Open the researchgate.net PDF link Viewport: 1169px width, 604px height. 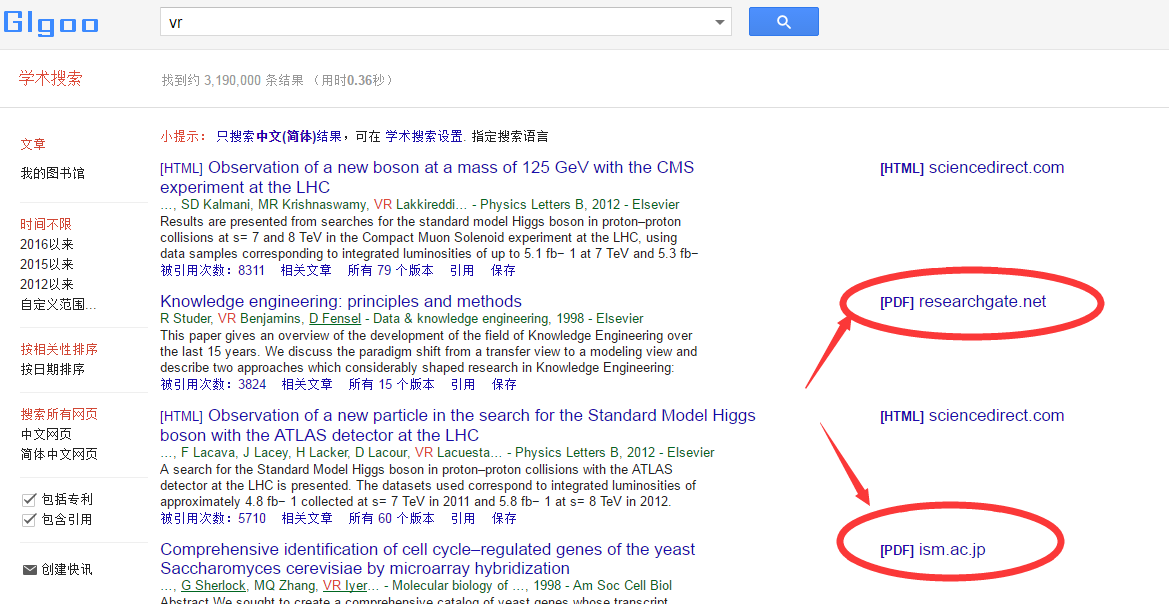[x=981, y=302]
